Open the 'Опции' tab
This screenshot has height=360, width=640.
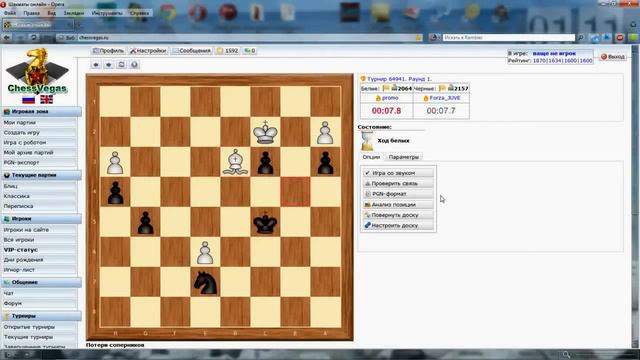point(371,157)
